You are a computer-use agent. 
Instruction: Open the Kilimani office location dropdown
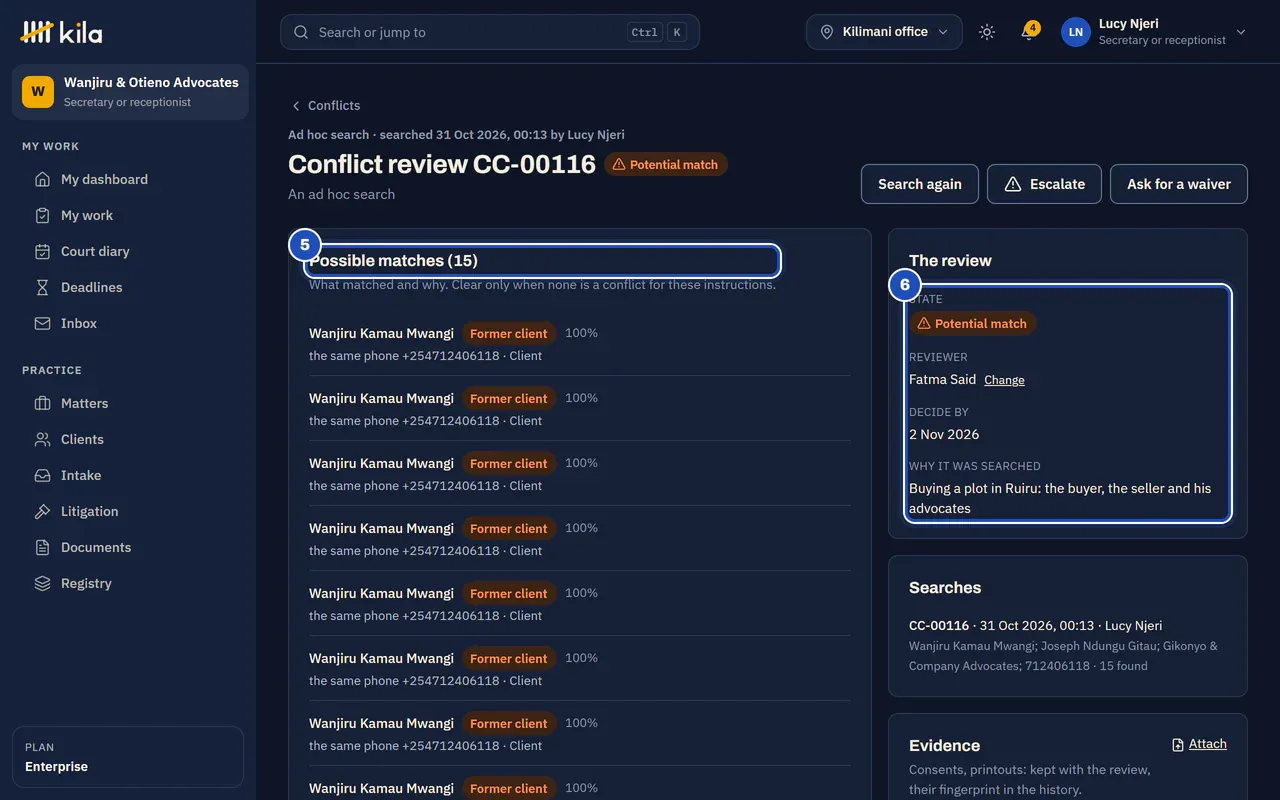coord(884,32)
